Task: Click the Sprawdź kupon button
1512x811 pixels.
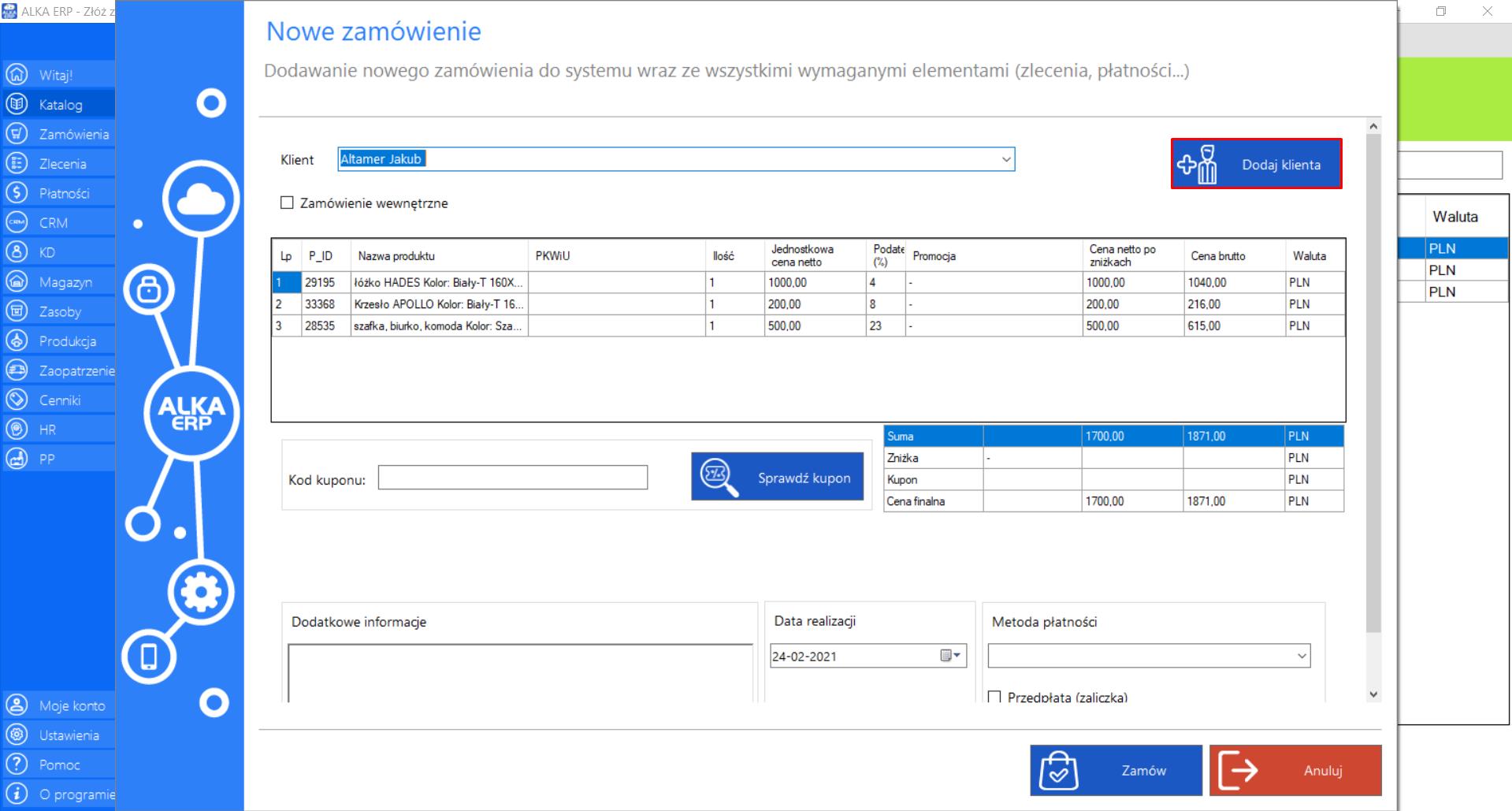Action: point(777,478)
